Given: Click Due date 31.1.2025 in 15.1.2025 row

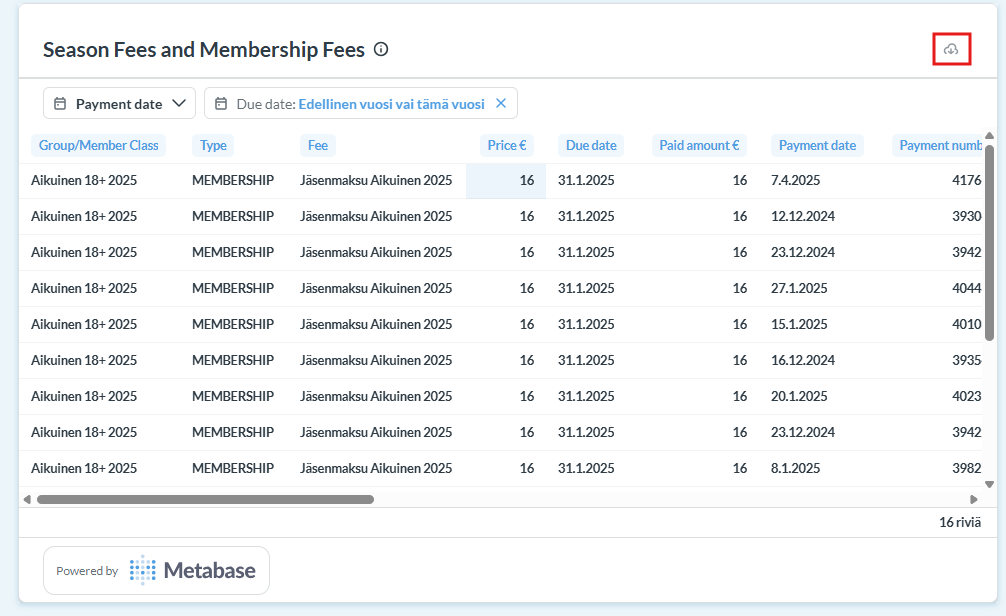Looking at the screenshot, I should click(x=586, y=324).
